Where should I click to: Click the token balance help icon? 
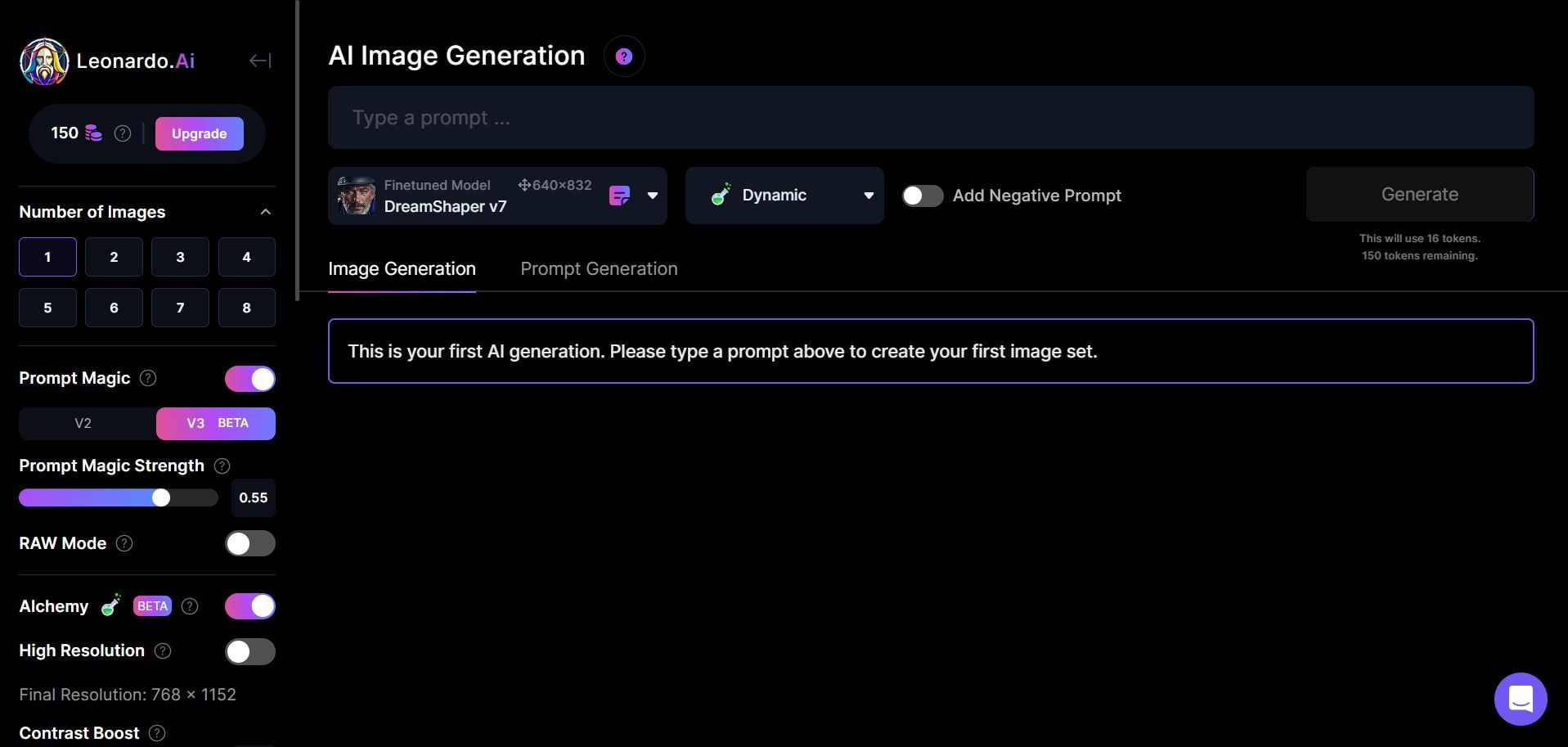[x=123, y=133]
